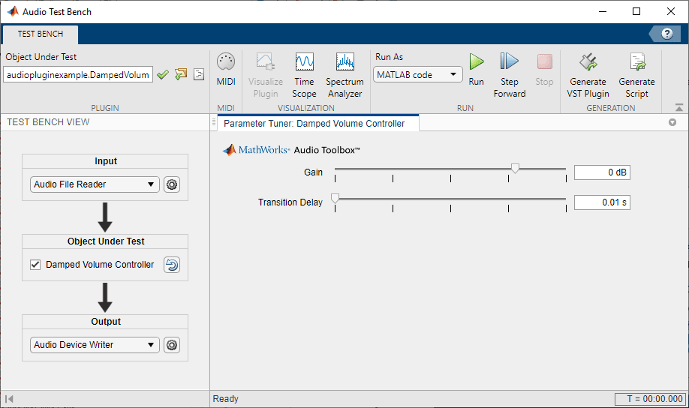This screenshot has width=689, height=408.
Task: Open the help question mark button
Action: 667,33
